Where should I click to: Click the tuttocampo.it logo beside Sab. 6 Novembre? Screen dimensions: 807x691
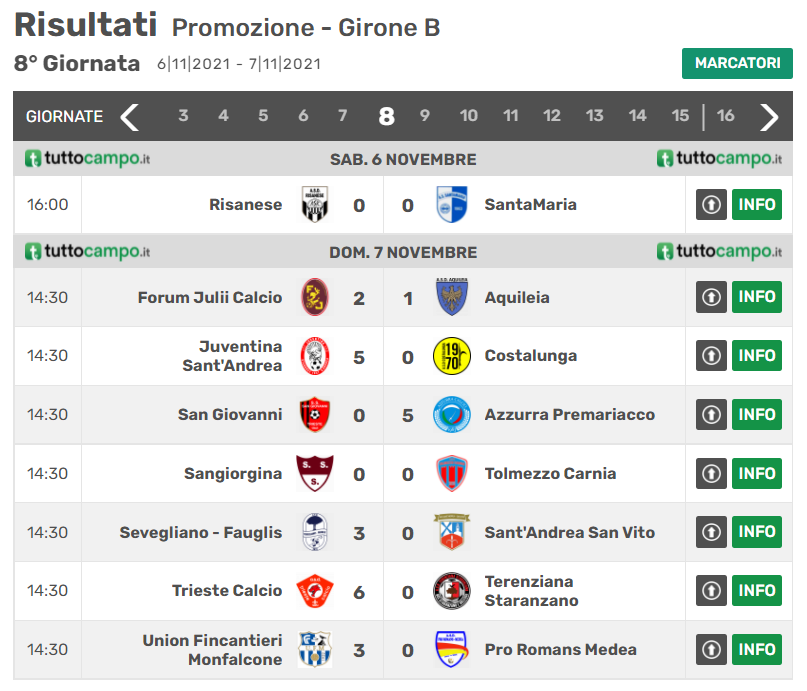(88, 159)
